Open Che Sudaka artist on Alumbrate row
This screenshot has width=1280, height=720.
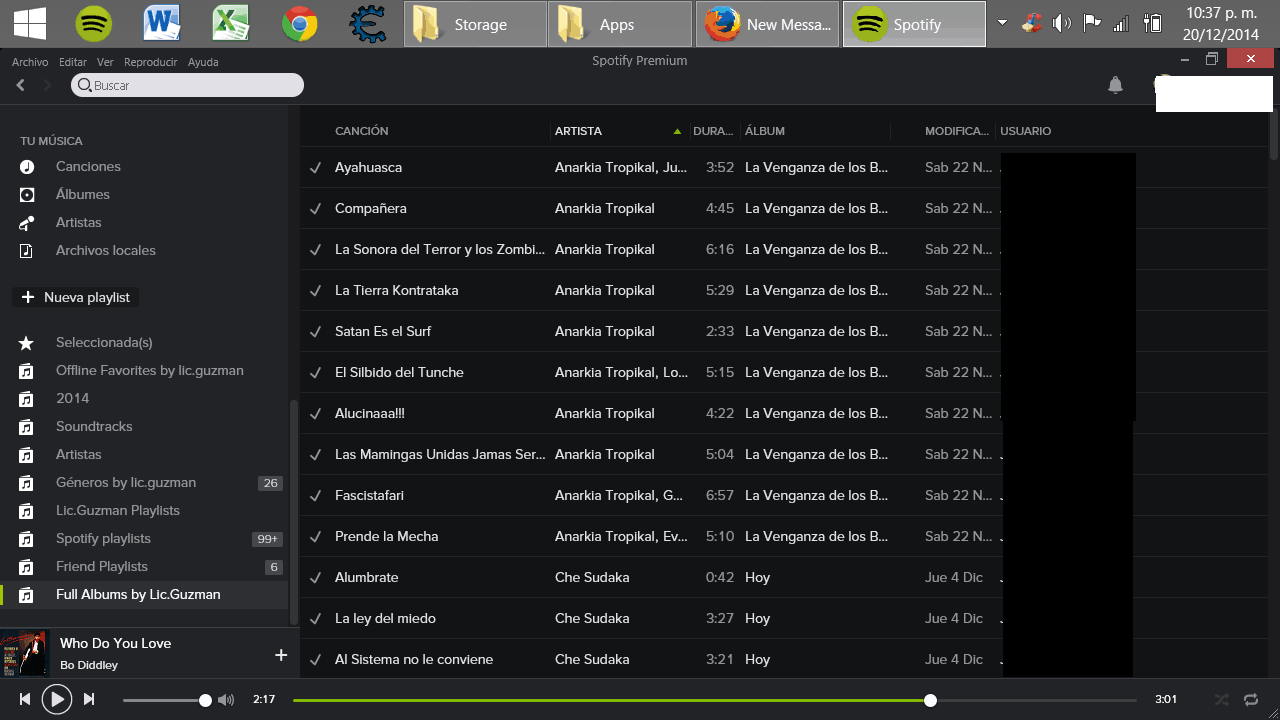592,577
